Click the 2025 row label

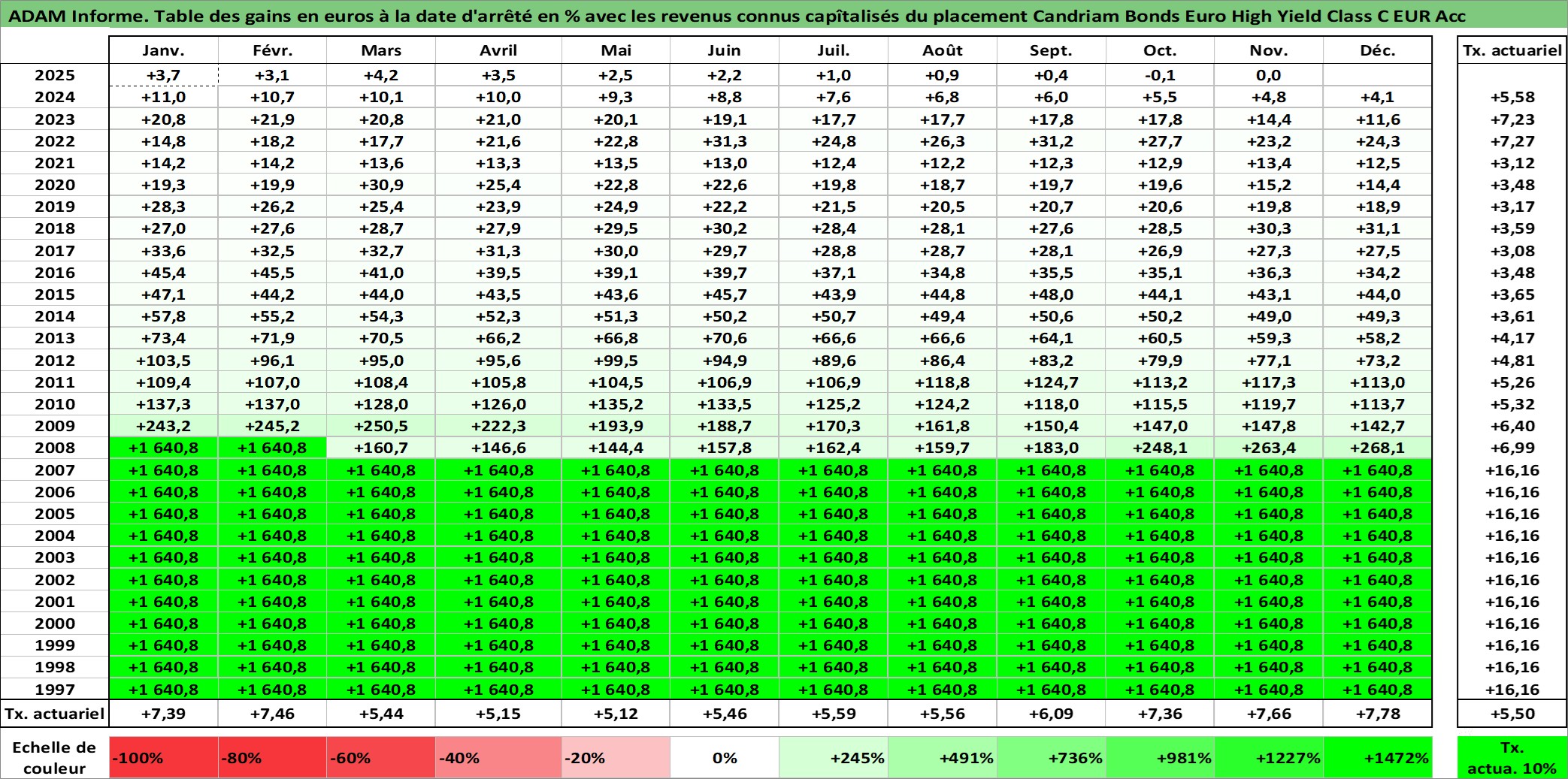pos(55,75)
